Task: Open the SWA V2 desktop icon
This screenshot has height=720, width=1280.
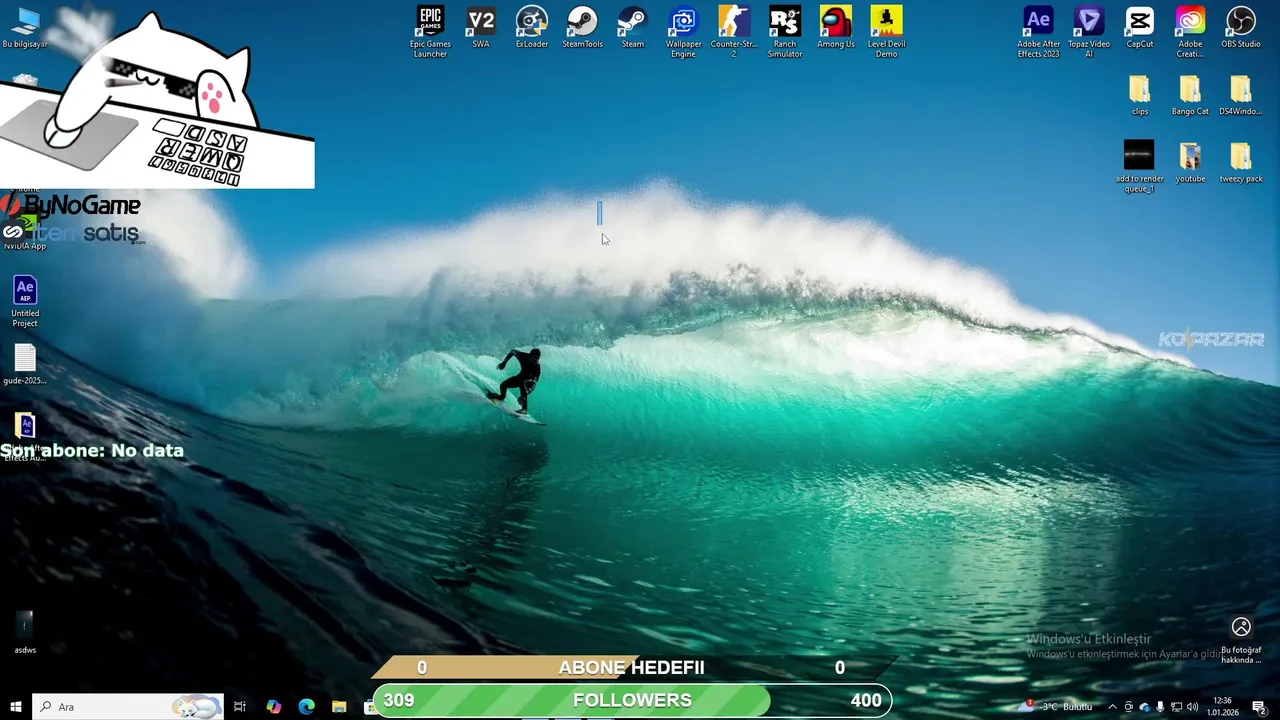Action: [x=481, y=28]
